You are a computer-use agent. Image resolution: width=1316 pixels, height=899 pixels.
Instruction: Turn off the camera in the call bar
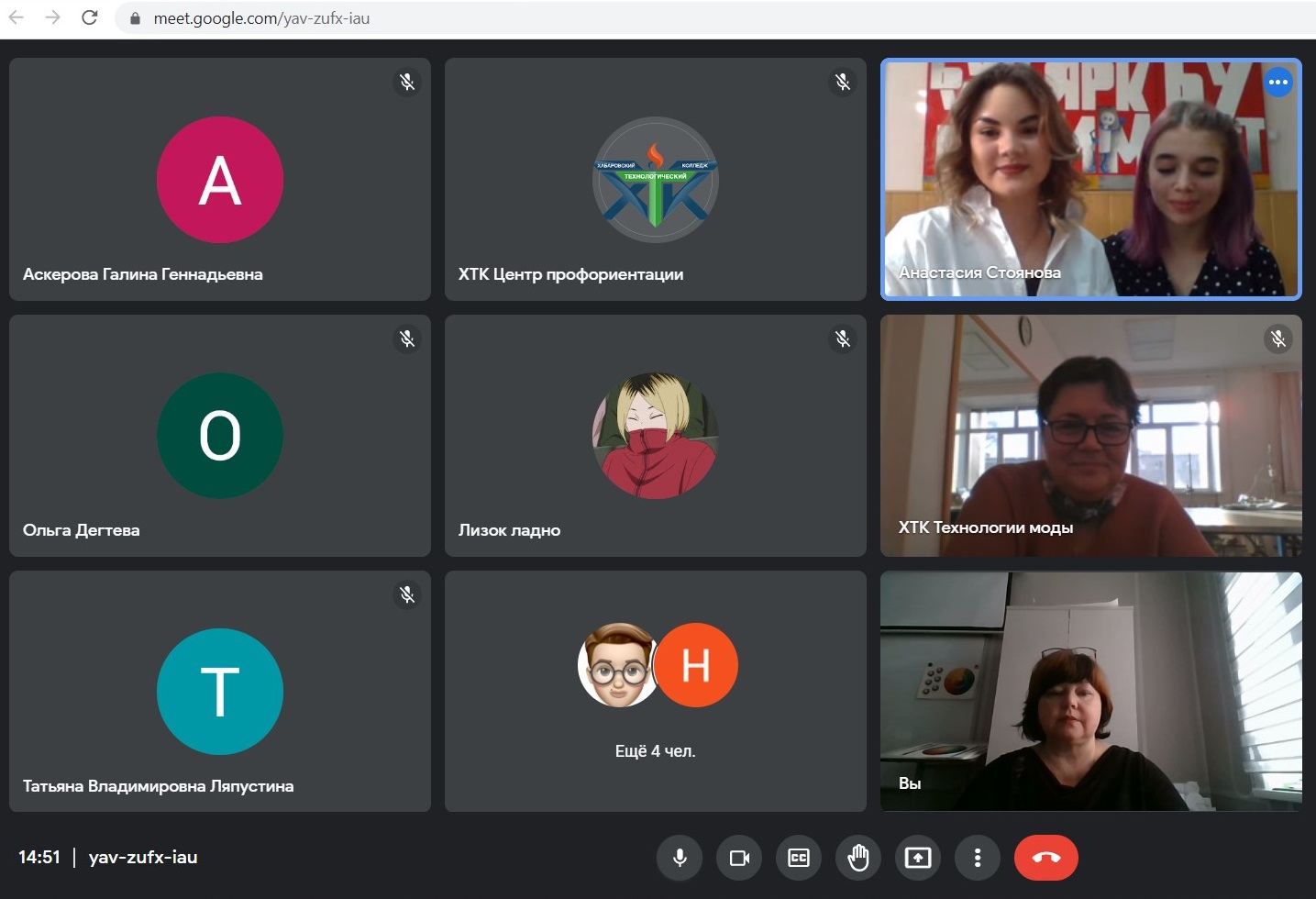(739, 858)
